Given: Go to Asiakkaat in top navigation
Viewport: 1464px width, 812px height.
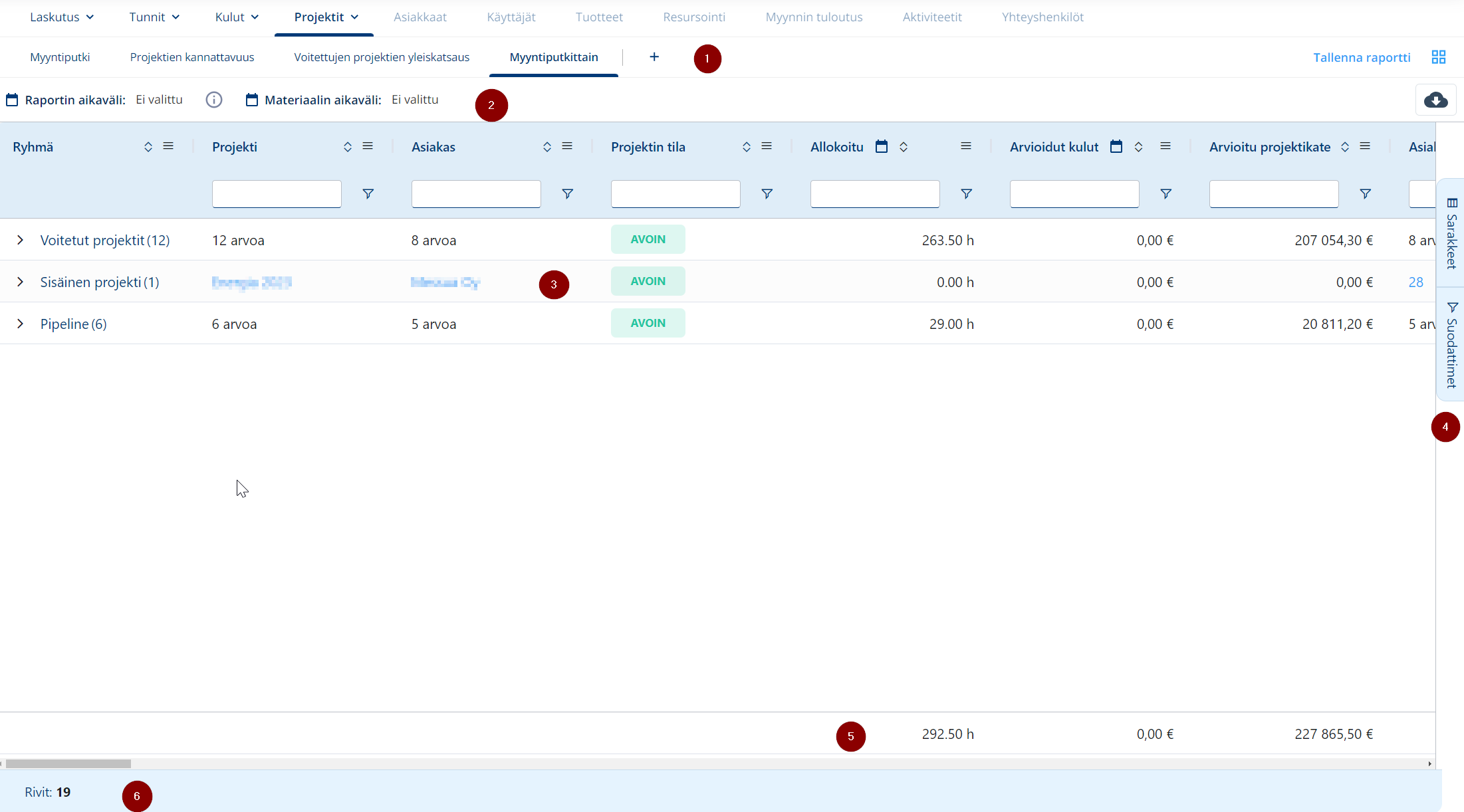Looking at the screenshot, I should click(x=420, y=17).
